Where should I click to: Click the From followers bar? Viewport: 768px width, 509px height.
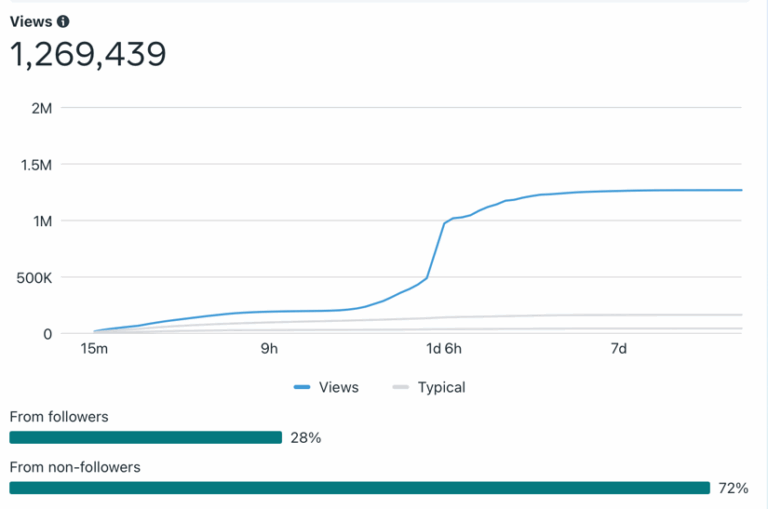point(145,437)
